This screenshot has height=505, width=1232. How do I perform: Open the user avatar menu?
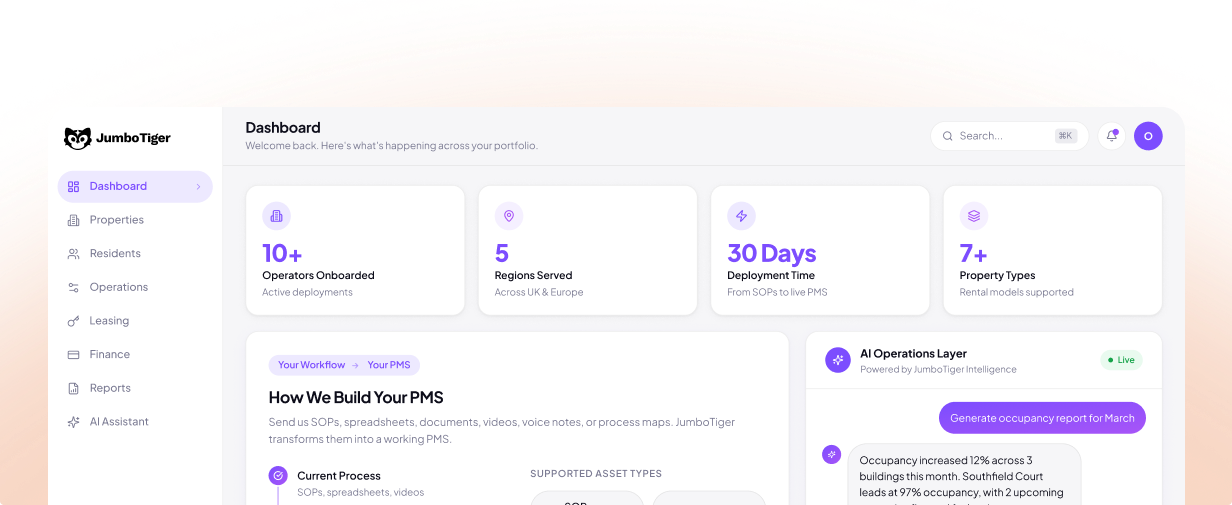[x=1148, y=136]
